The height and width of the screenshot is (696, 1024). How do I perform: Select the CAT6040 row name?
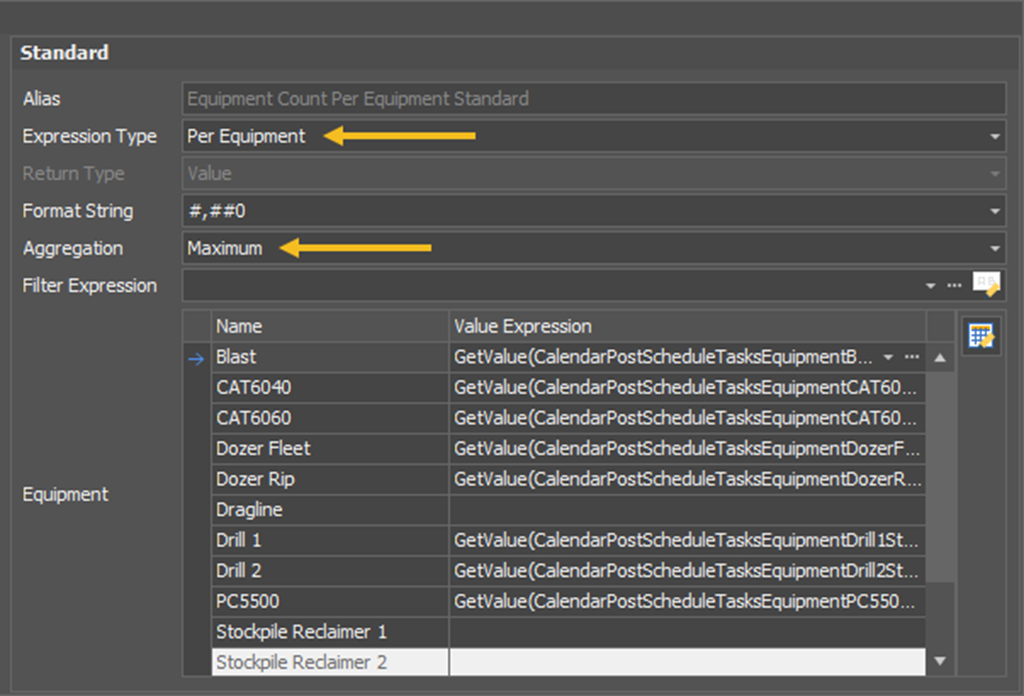330,387
